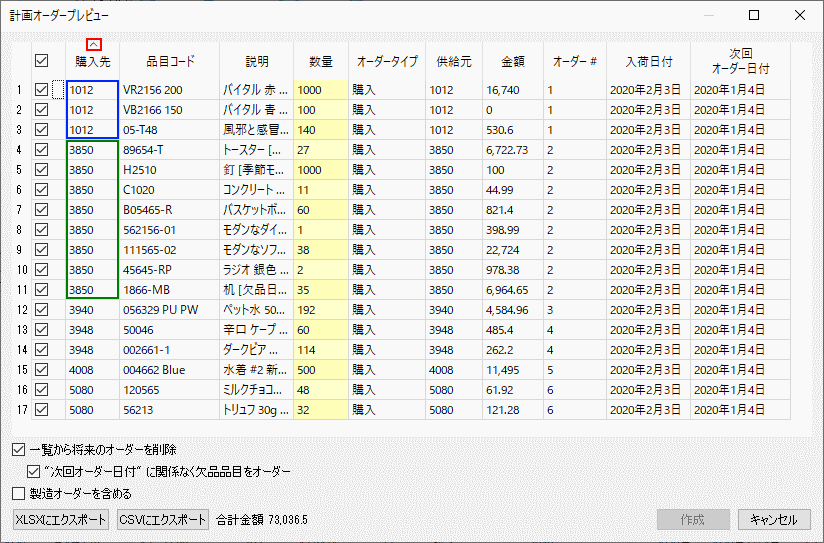Click CSVにエクスポート button
Viewport: 824px width, 543px height.
coord(163,520)
